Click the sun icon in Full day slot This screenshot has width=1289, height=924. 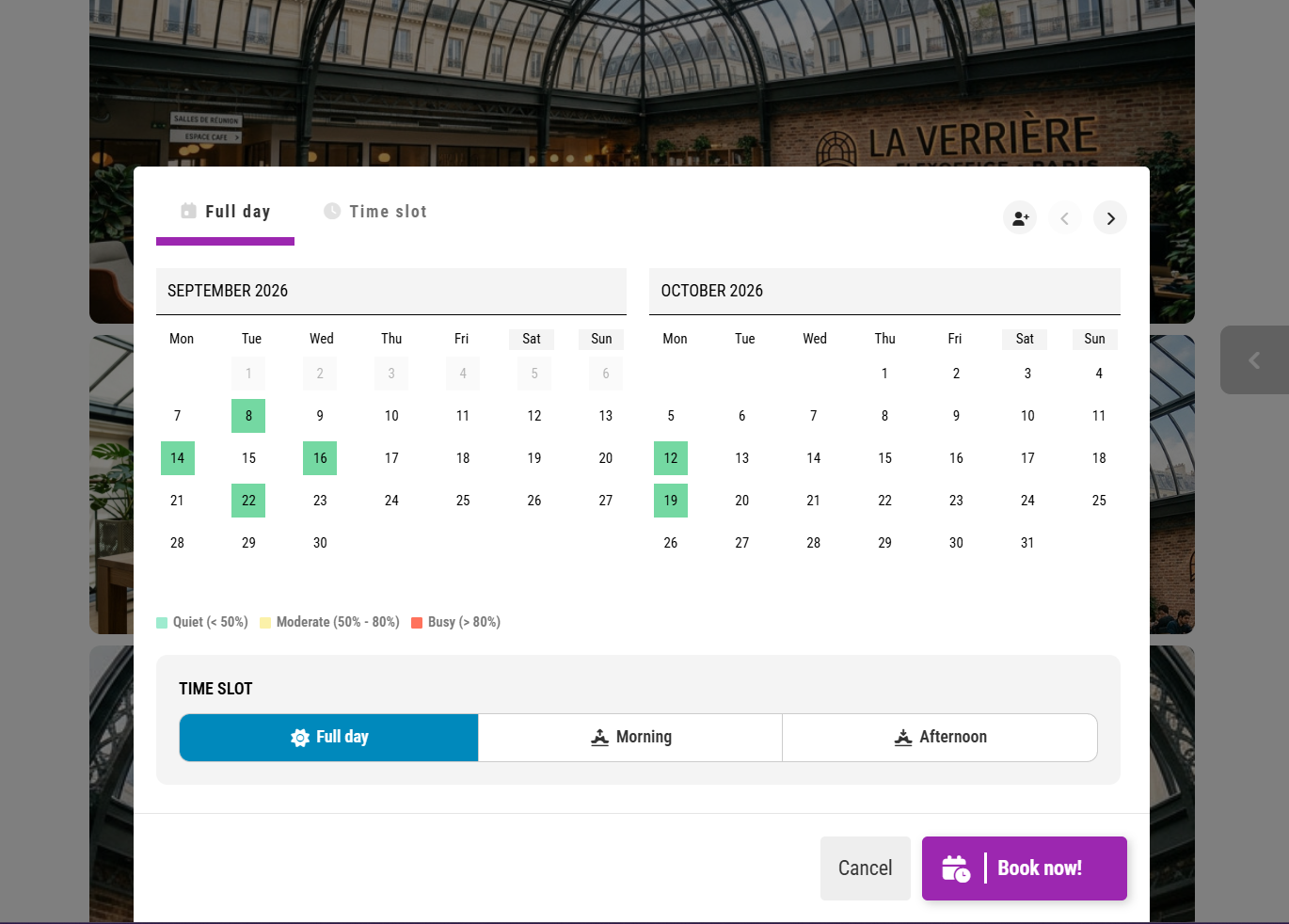click(300, 738)
